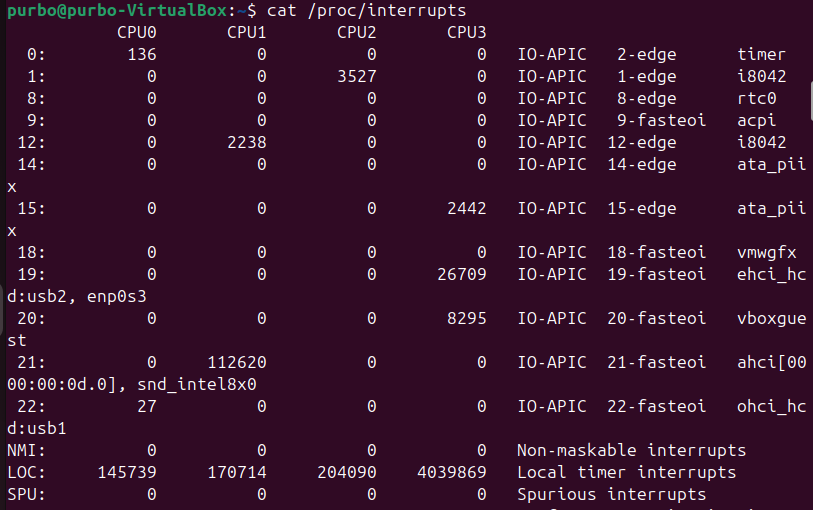Click 'vboxgue' device name in IRQ 20 row
Image resolution: width=813 pixels, height=510 pixels.
tap(772, 319)
